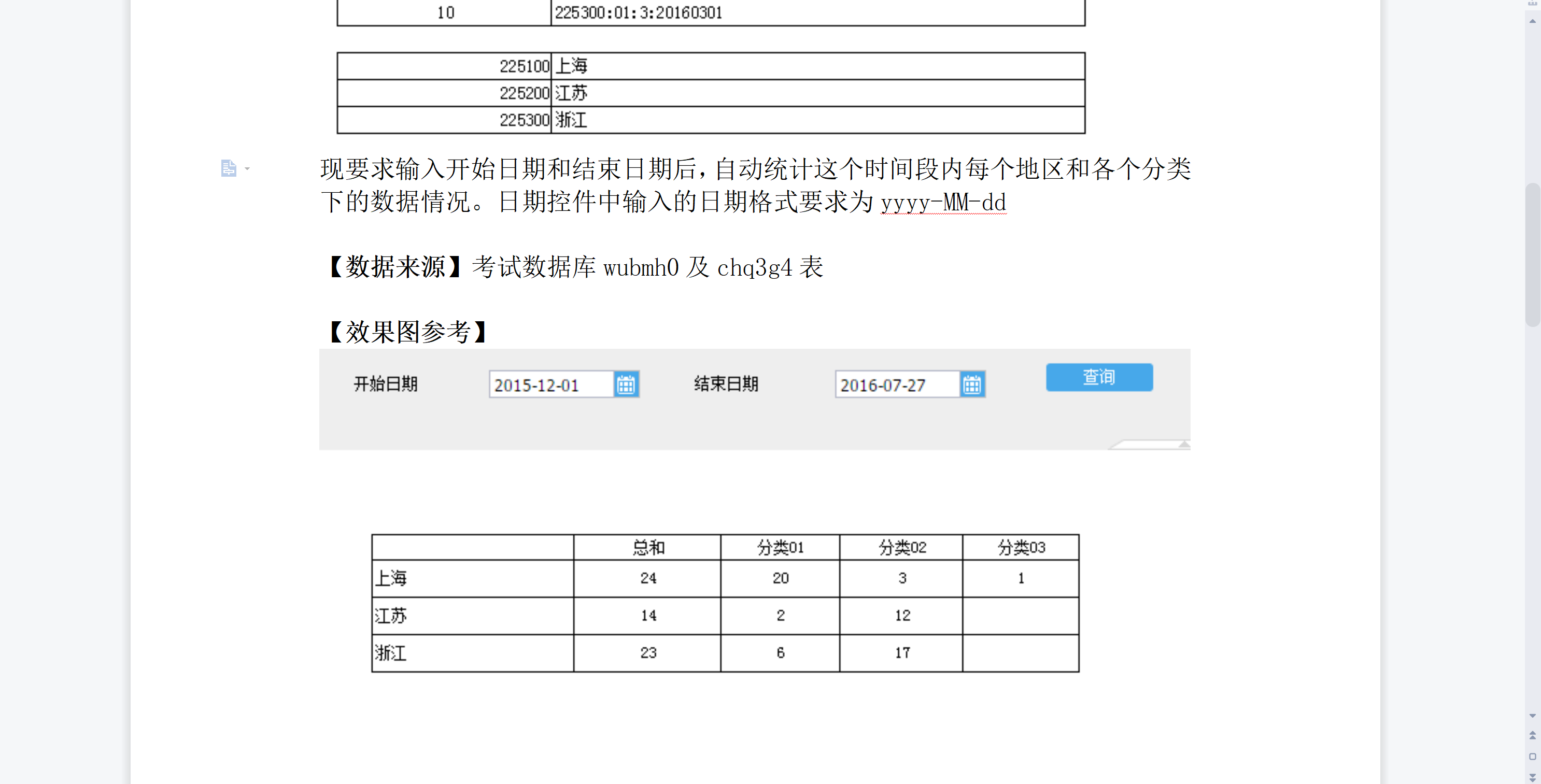Click the 开始日期 label
This screenshot has width=1541, height=784.
point(385,384)
